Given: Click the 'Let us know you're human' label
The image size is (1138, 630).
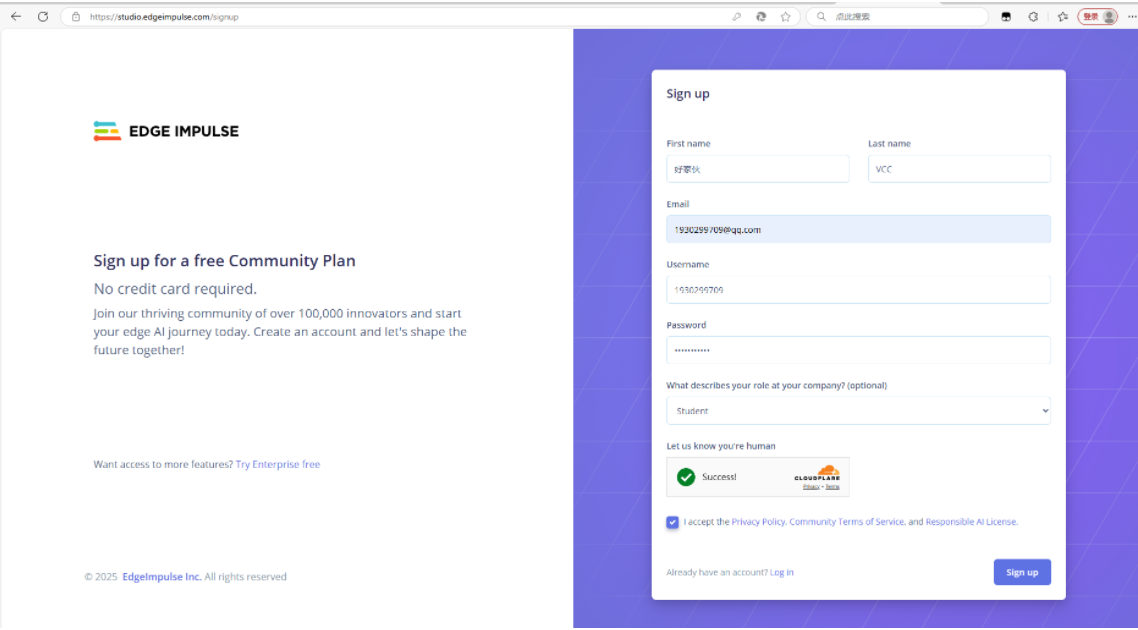Looking at the screenshot, I should click(x=721, y=446).
